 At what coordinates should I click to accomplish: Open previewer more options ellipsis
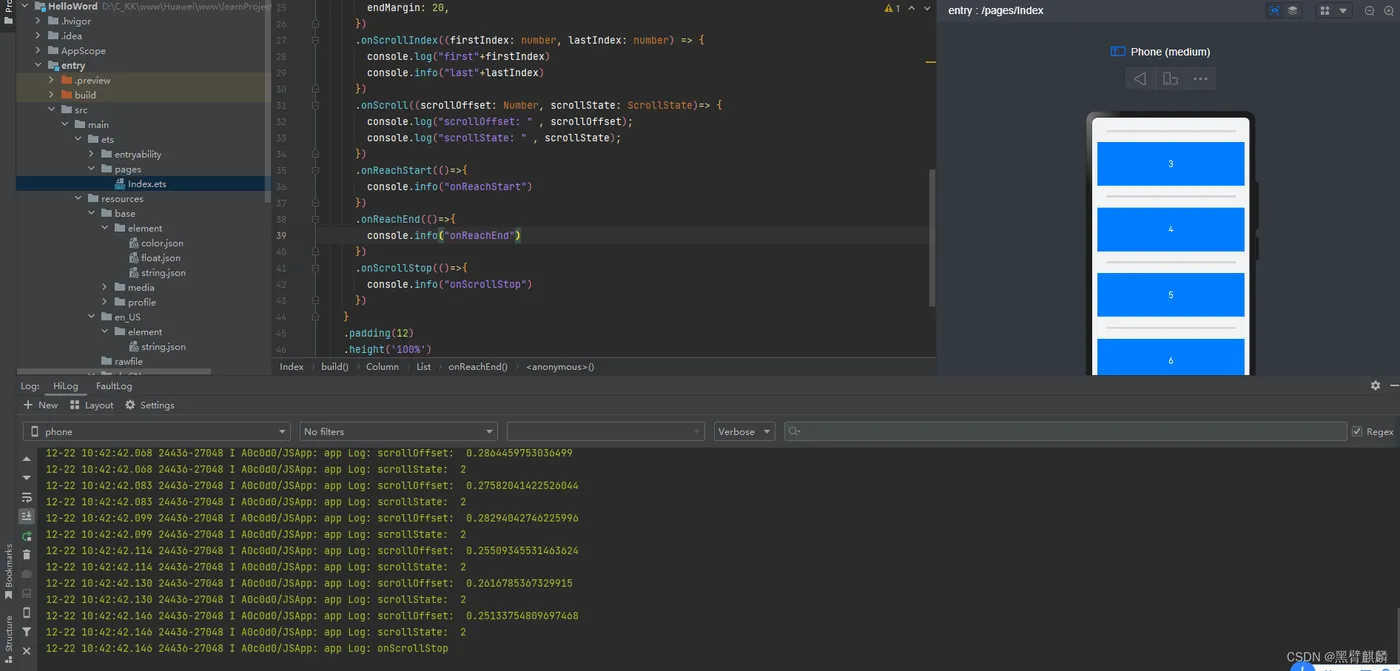[x=1200, y=79]
